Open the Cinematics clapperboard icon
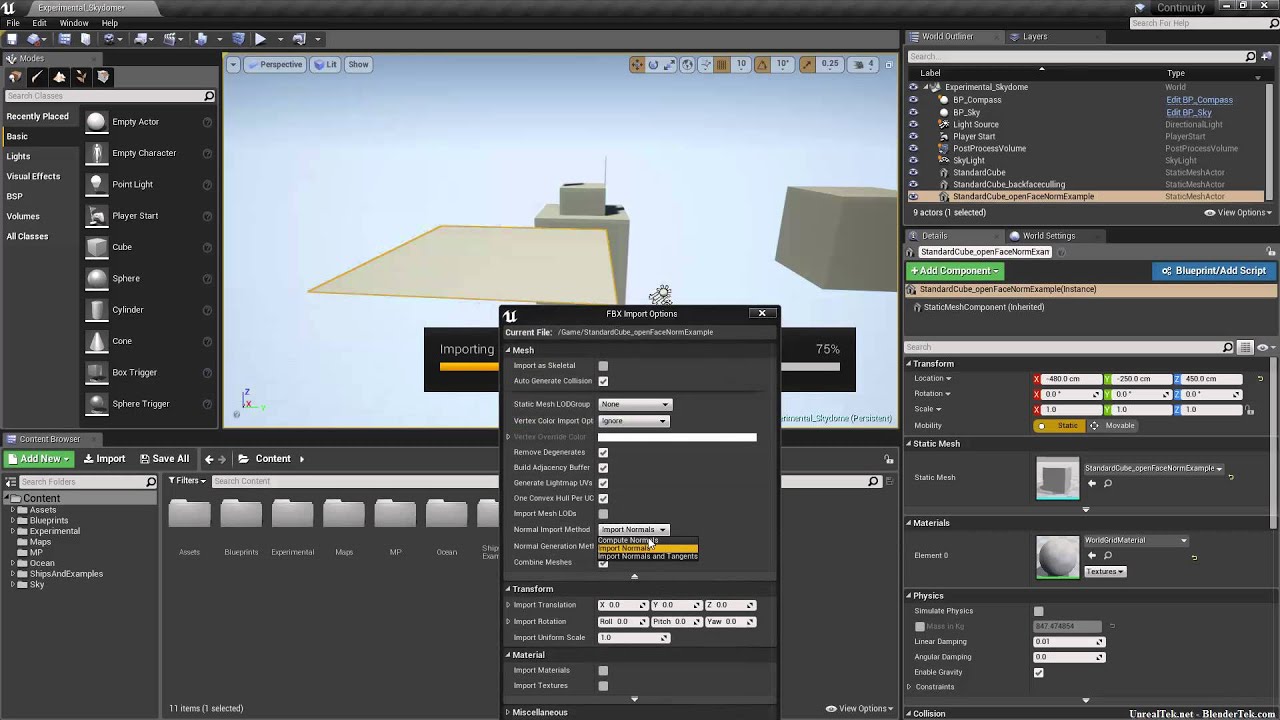Image resolution: width=1280 pixels, height=720 pixels. pyautogui.click(x=169, y=39)
